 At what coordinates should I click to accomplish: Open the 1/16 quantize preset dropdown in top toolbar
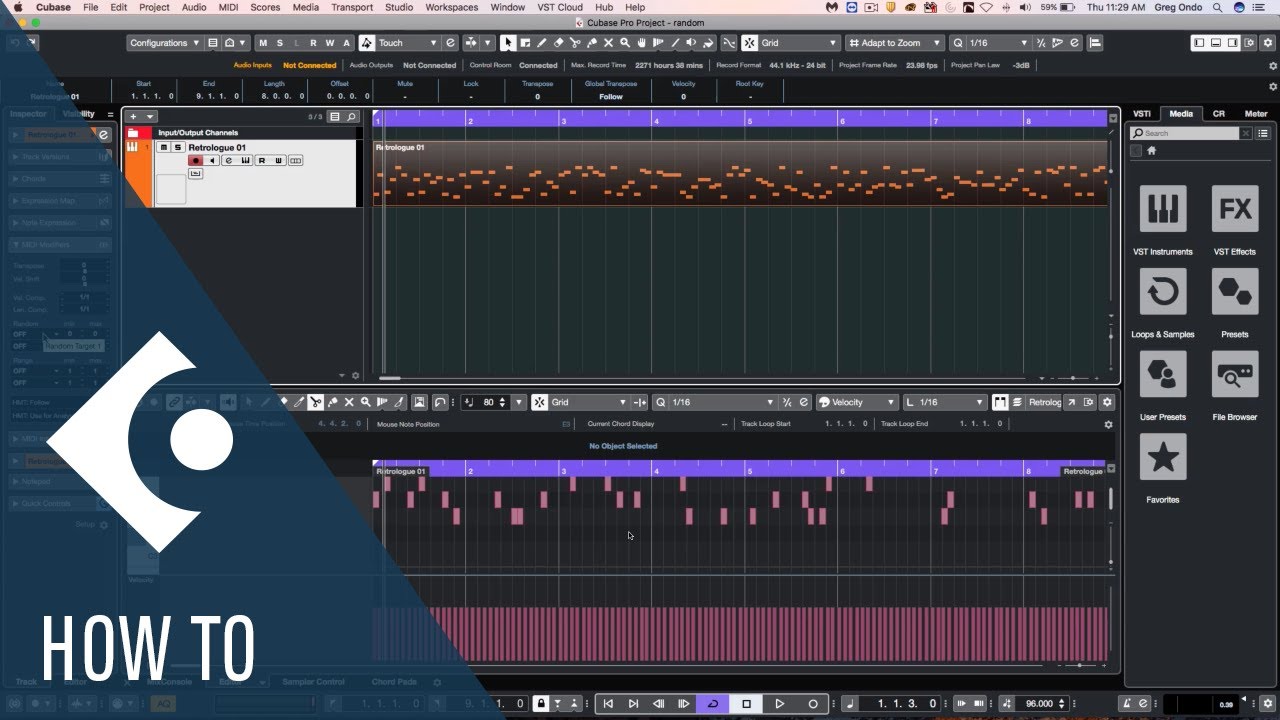click(998, 43)
